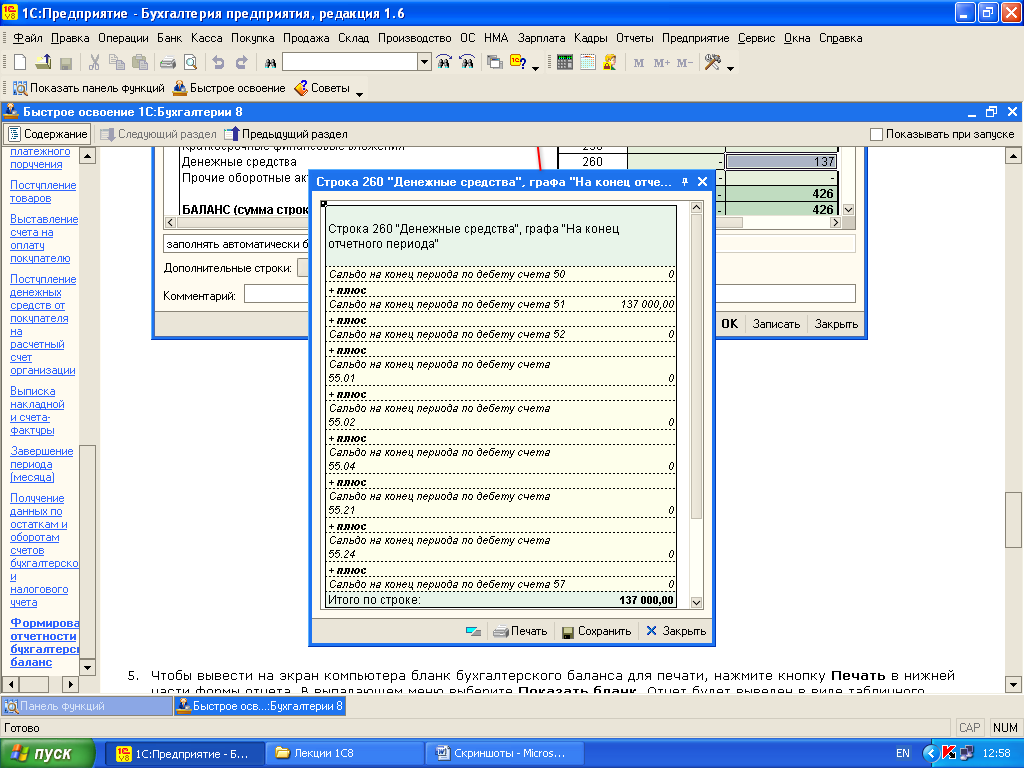Expand dropdown arrow next to Советы
Viewport: 1024px width, 768px height.
[x=359, y=93]
